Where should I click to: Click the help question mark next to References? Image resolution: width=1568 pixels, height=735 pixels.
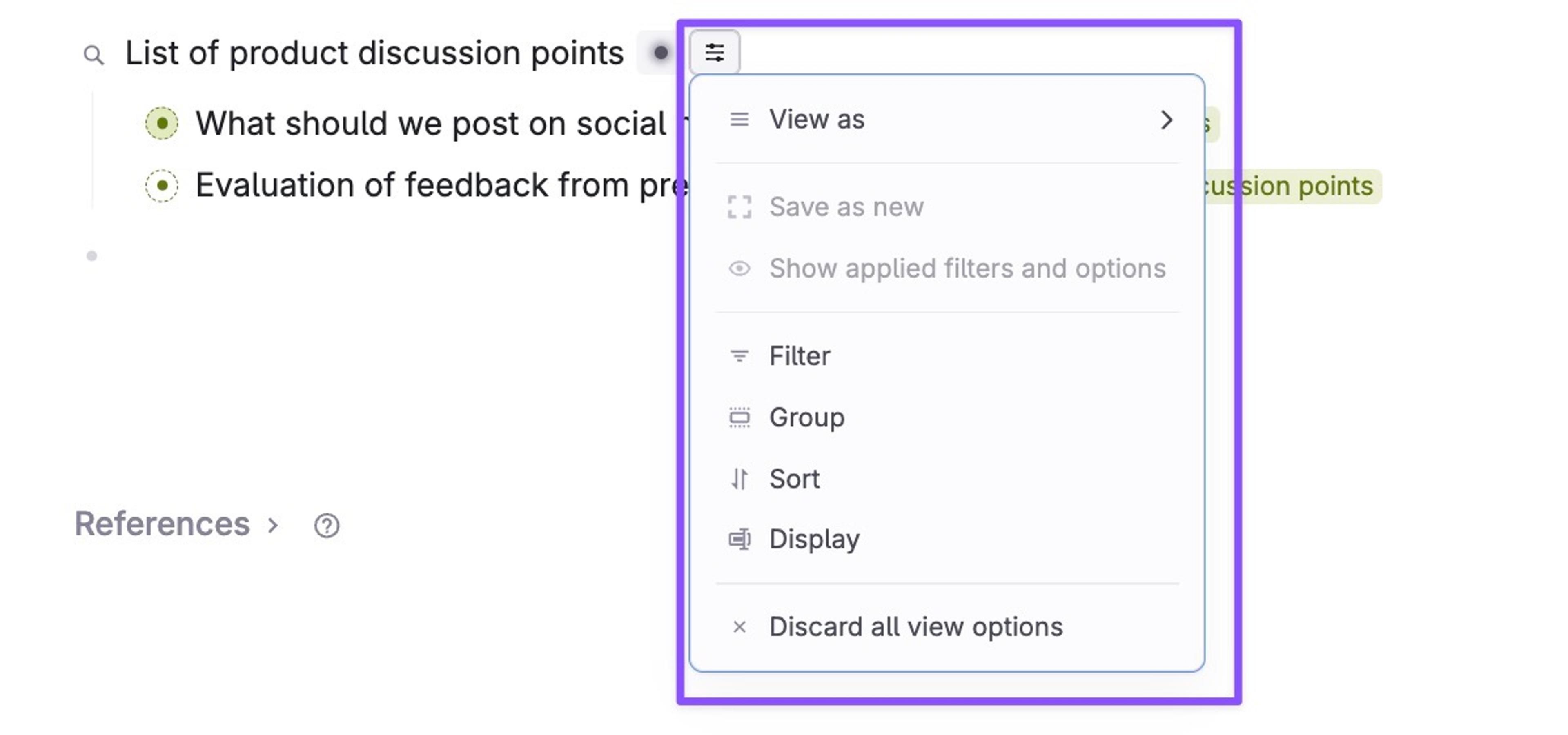coord(327,525)
